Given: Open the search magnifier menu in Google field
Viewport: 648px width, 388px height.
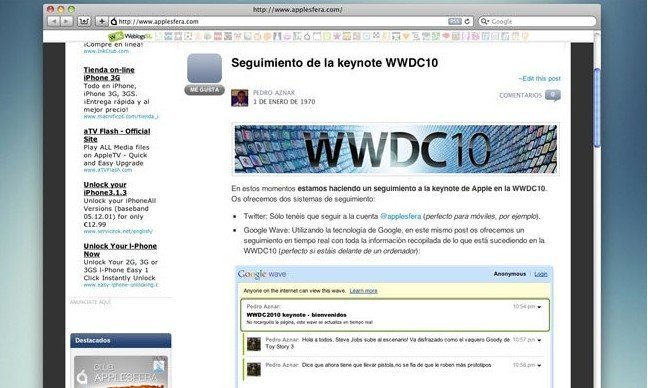Looking at the screenshot, I should click(x=485, y=21).
